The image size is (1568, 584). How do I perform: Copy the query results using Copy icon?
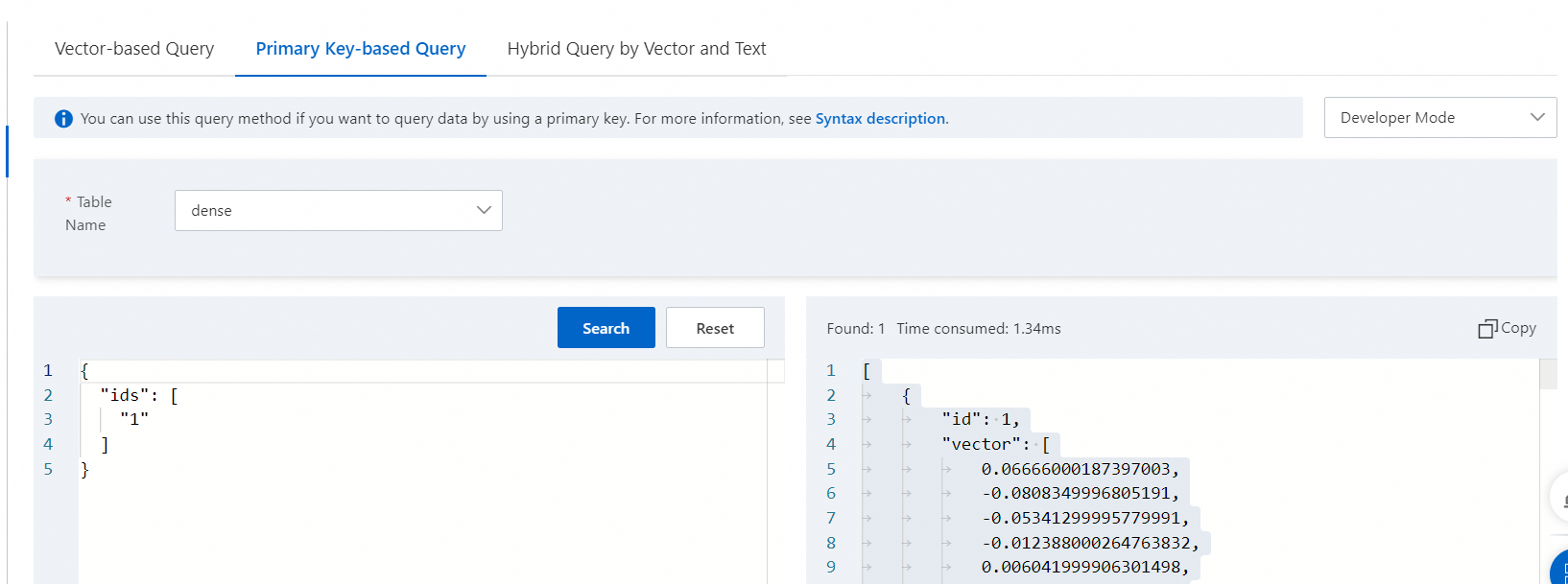click(1507, 328)
